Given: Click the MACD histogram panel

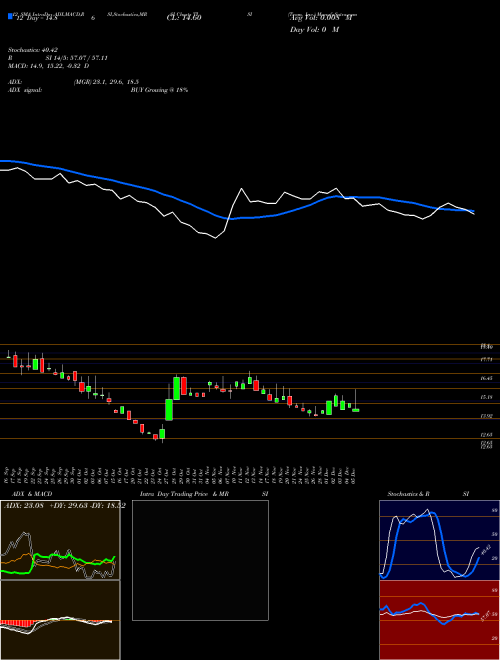Looking at the screenshot, I should pyautogui.click(x=60, y=620).
